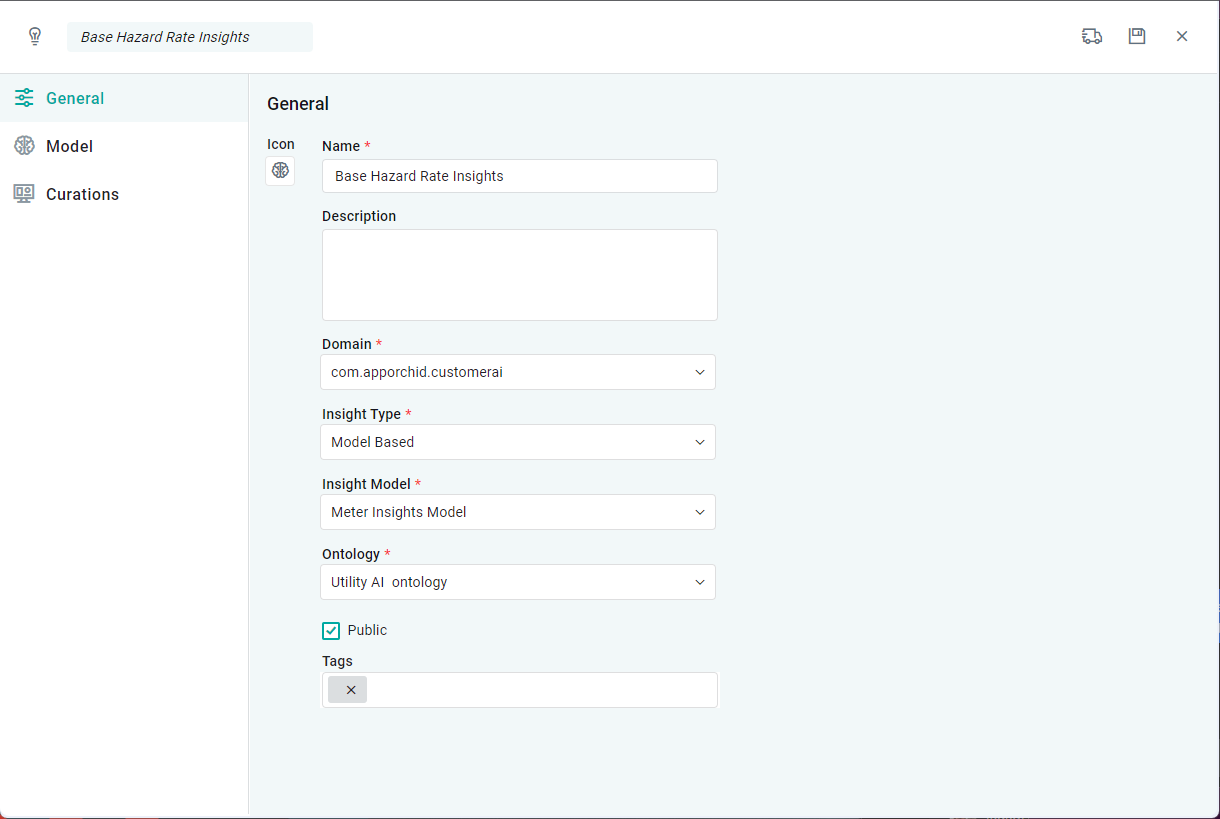Click inside the Description text area
1220x819 pixels.
520,275
